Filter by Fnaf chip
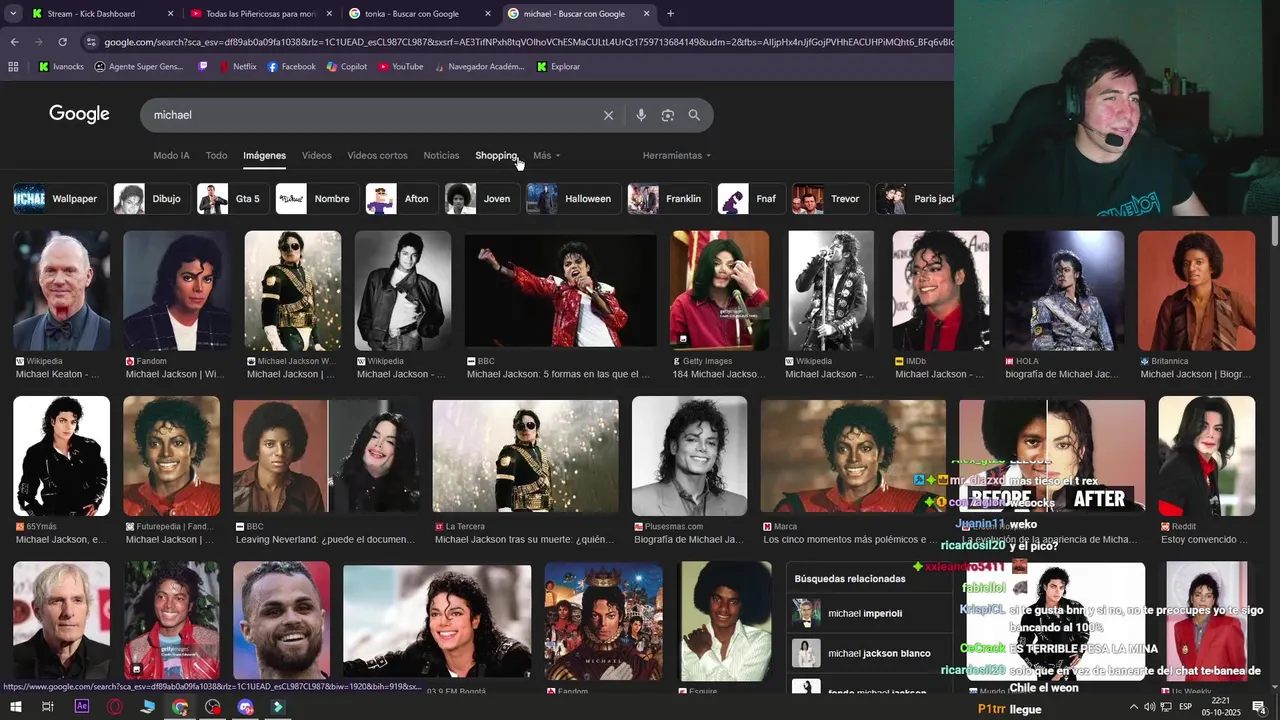Screen dimensions: 1280x720 (x=750, y=199)
